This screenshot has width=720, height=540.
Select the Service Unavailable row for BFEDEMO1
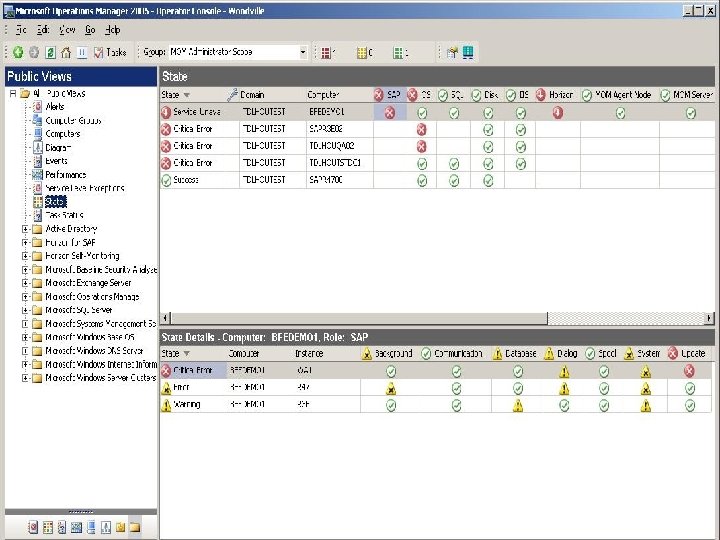[437, 112]
